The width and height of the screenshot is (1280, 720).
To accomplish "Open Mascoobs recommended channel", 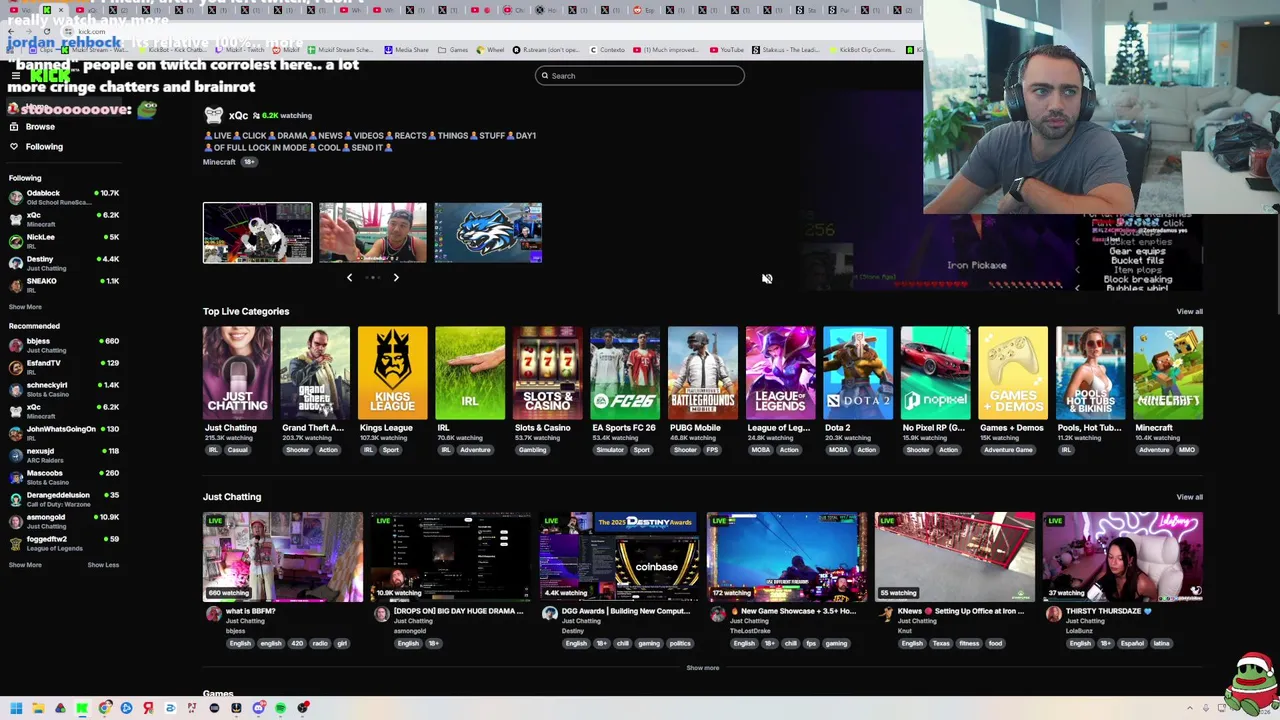I will pos(63,477).
